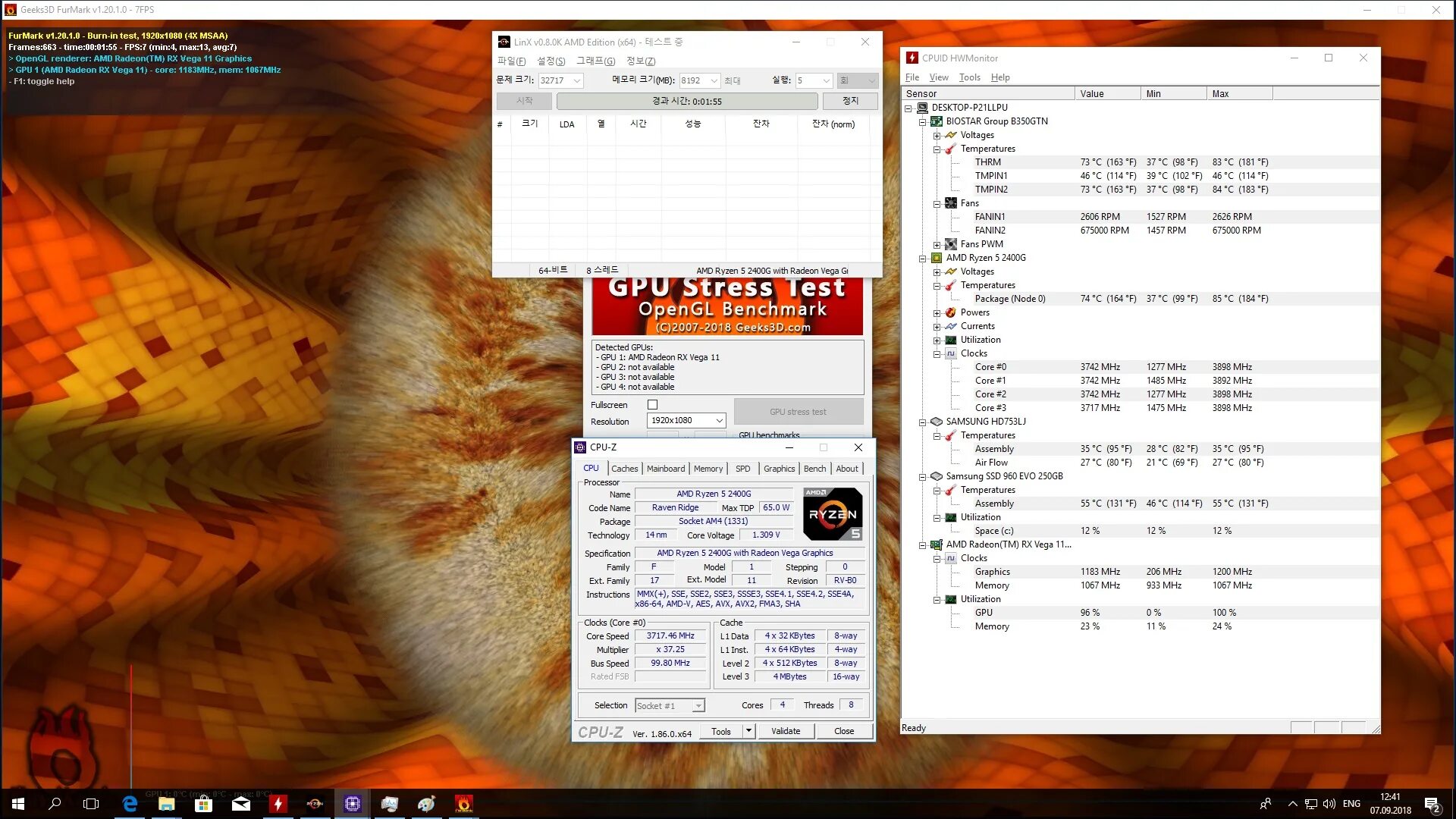Open File Explorer from the taskbar
The image size is (1456, 819).
click(x=166, y=804)
